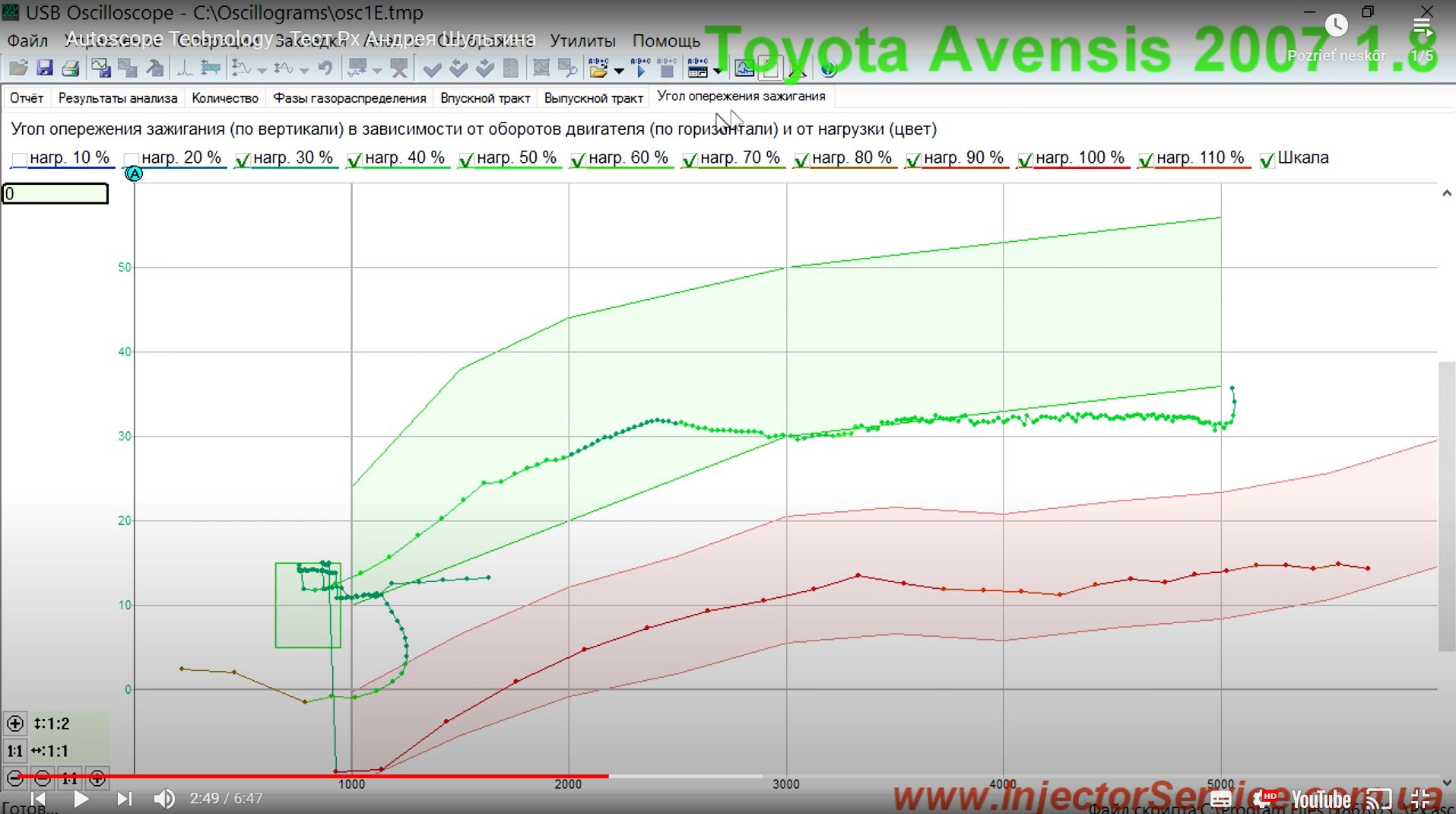This screenshot has width=1456, height=814.
Task: Click the red X delete-waveform icon
Action: 399,68
